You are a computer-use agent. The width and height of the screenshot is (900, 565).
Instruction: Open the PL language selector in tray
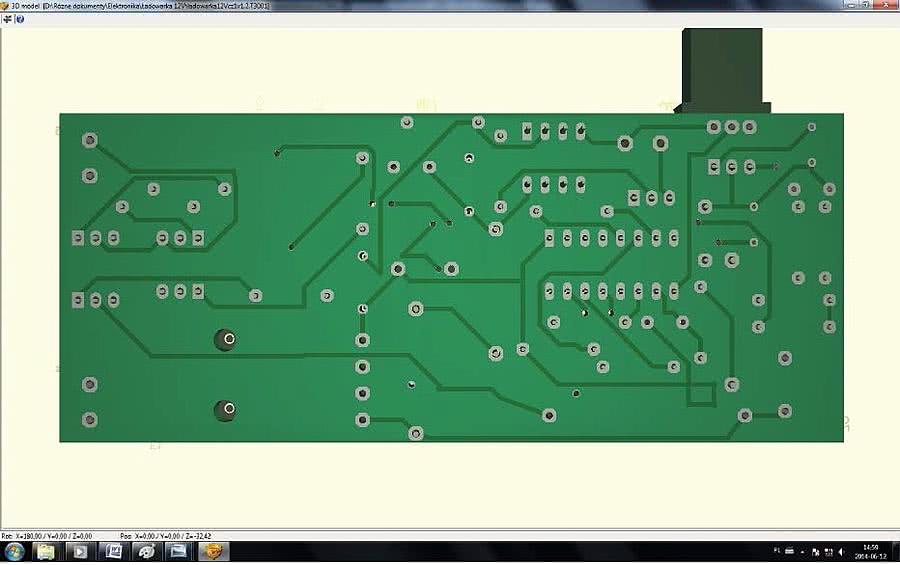(x=777, y=551)
